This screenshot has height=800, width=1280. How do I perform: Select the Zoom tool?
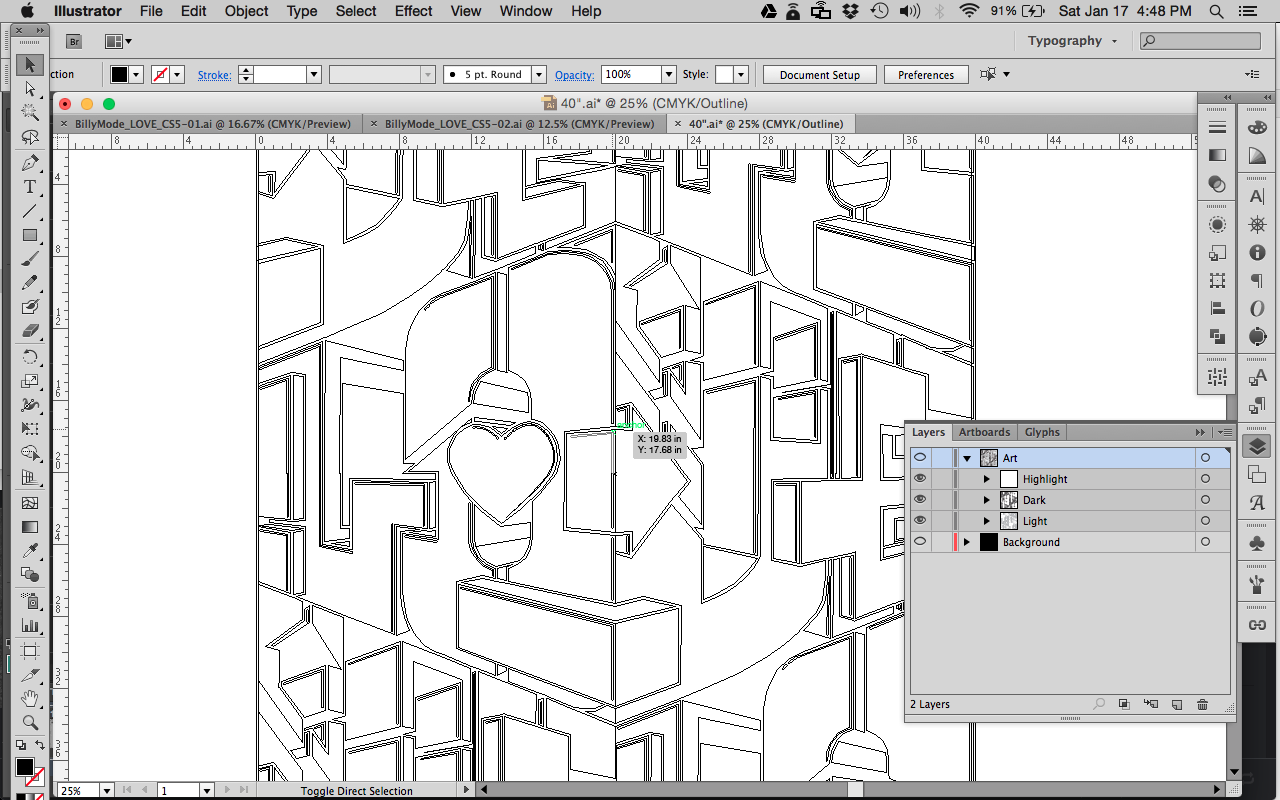pos(29,721)
